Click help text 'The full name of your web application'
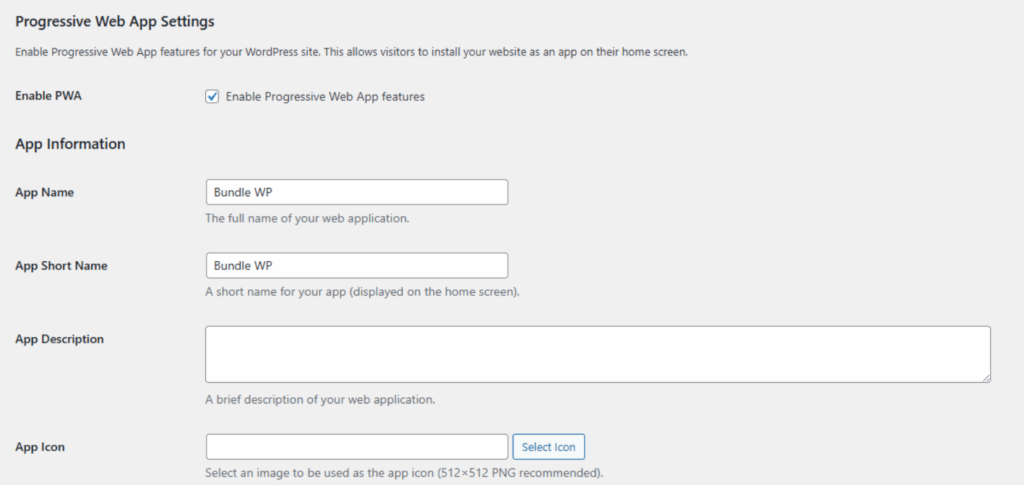This screenshot has height=485, width=1024. 307,218
